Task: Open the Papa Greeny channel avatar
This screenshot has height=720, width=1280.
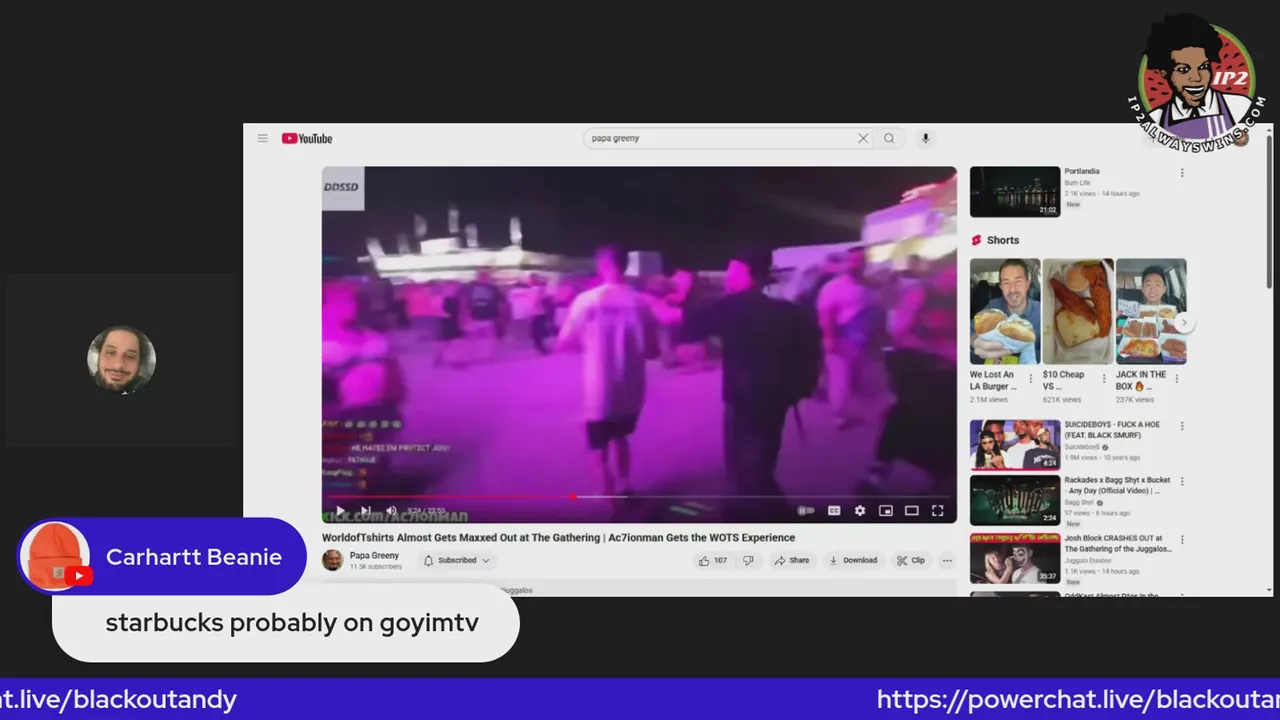Action: tap(332, 560)
